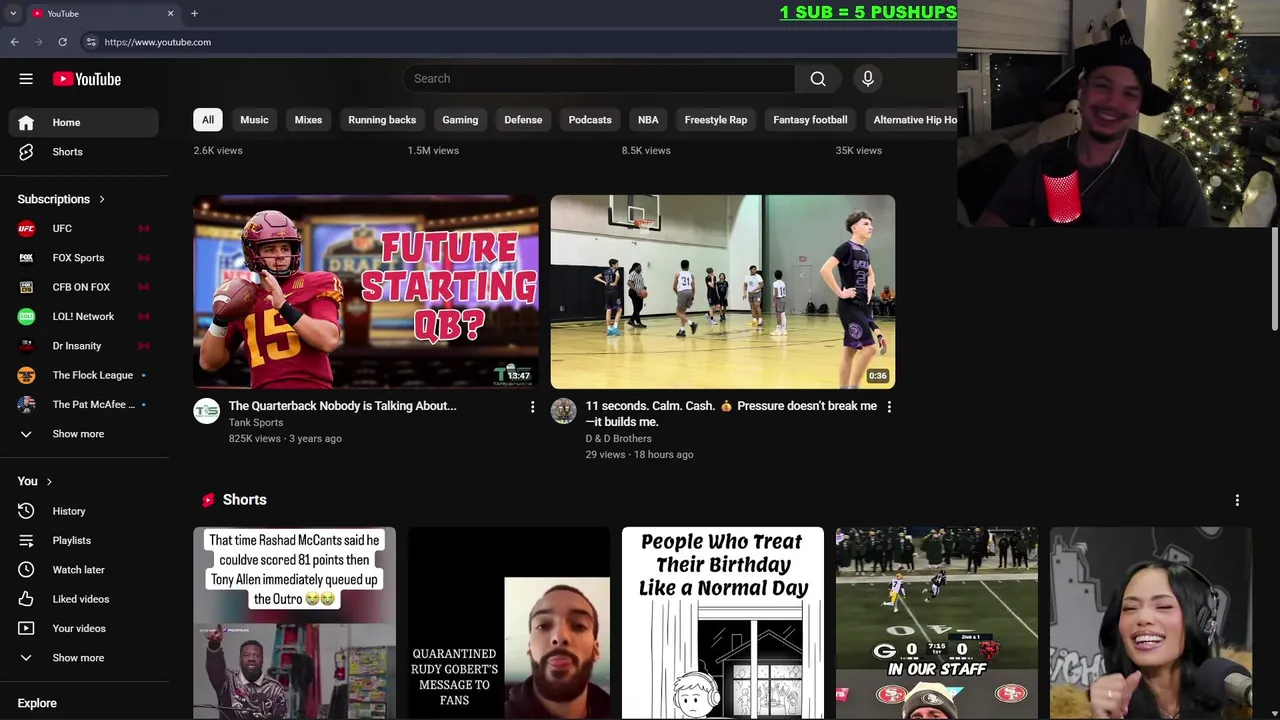Open the Shorts shelf options menu
The height and width of the screenshot is (720, 1280).
tap(1237, 500)
